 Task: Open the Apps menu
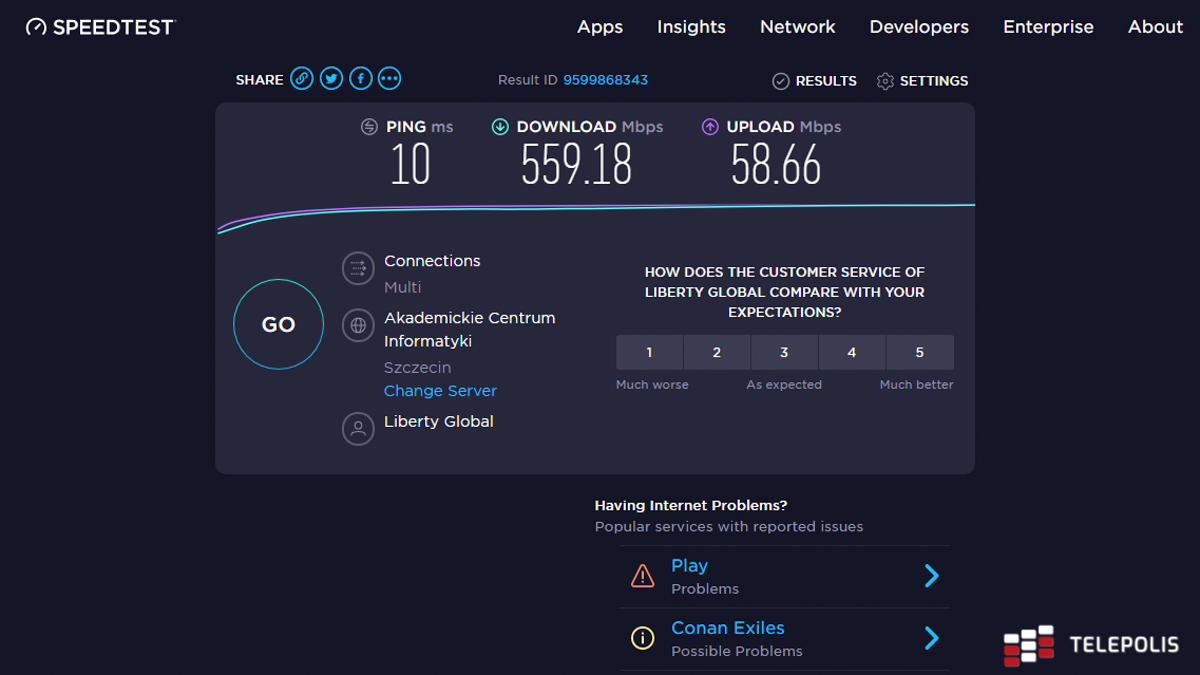[600, 27]
